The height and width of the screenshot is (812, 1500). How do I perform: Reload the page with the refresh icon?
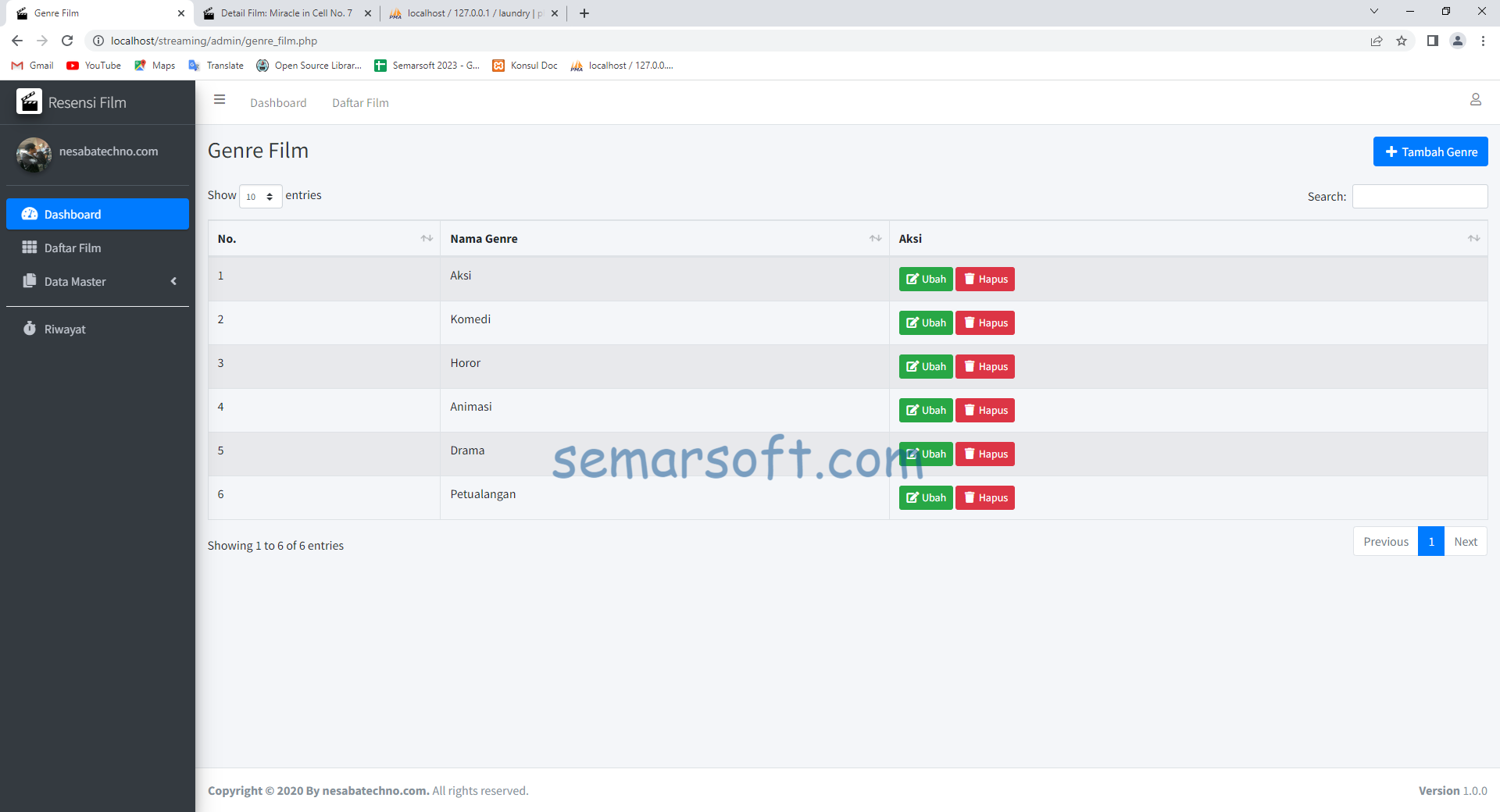[x=67, y=41]
